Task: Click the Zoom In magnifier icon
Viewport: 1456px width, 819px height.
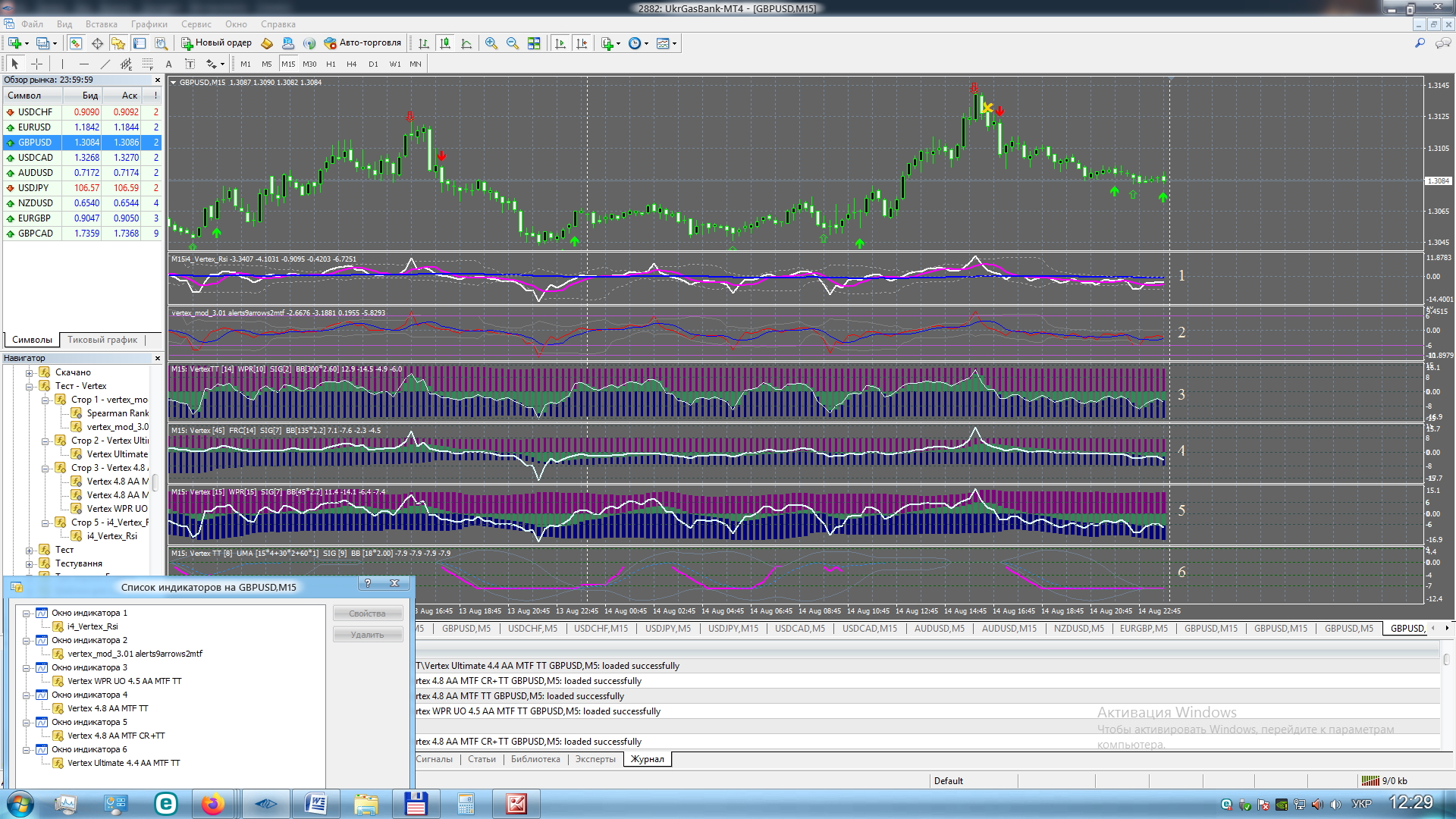Action: coord(491,43)
